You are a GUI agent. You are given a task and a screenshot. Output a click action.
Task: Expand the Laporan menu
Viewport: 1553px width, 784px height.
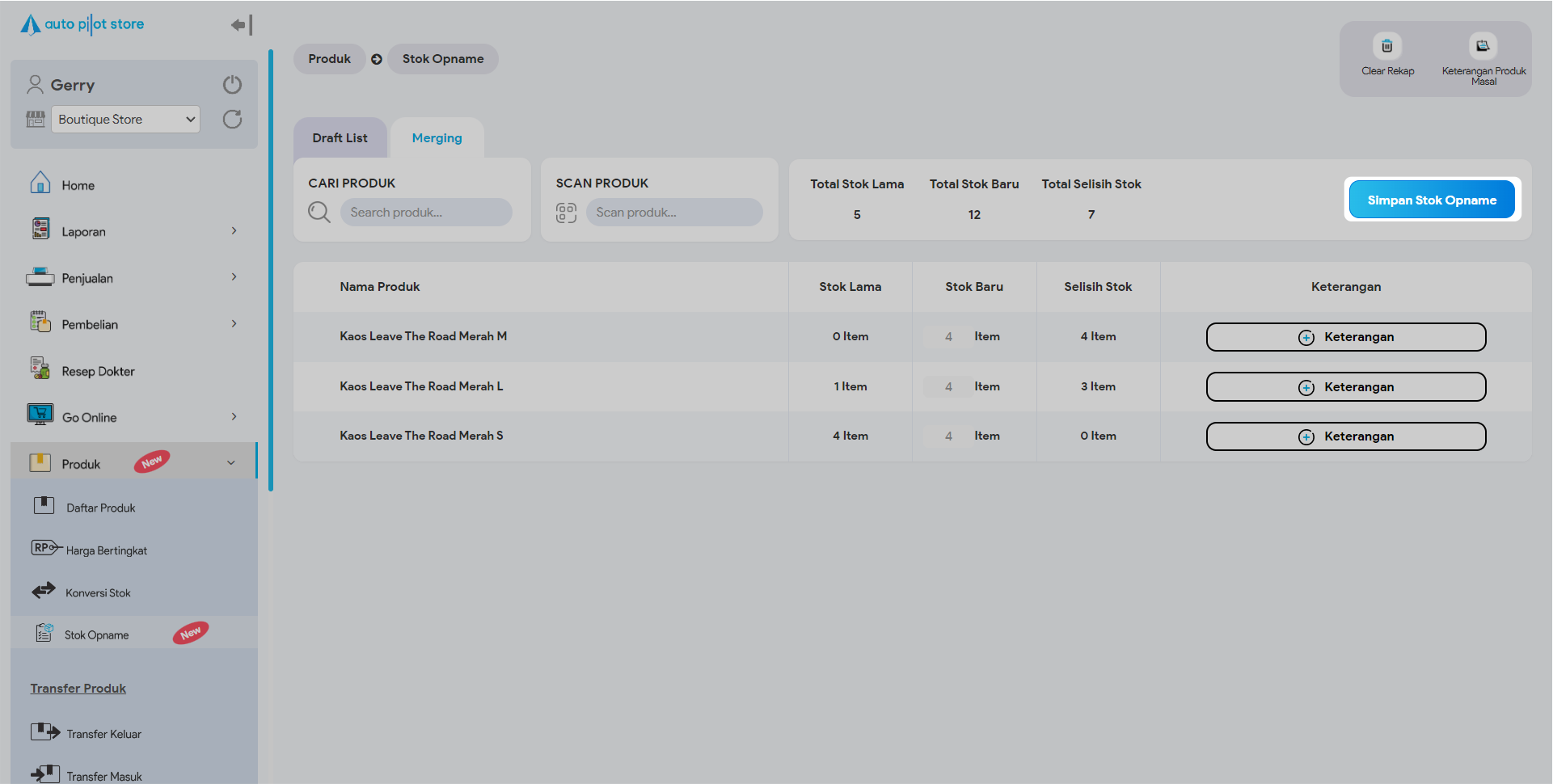[x=234, y=231]
